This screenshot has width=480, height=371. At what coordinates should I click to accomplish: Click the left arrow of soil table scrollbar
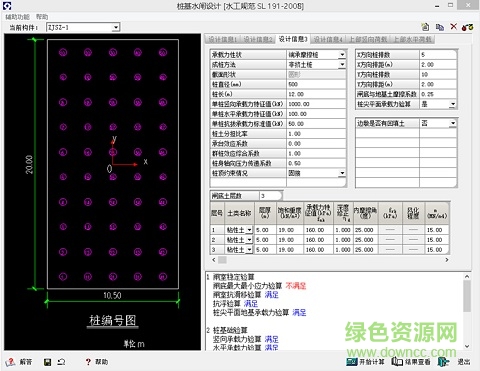[214, 260]
